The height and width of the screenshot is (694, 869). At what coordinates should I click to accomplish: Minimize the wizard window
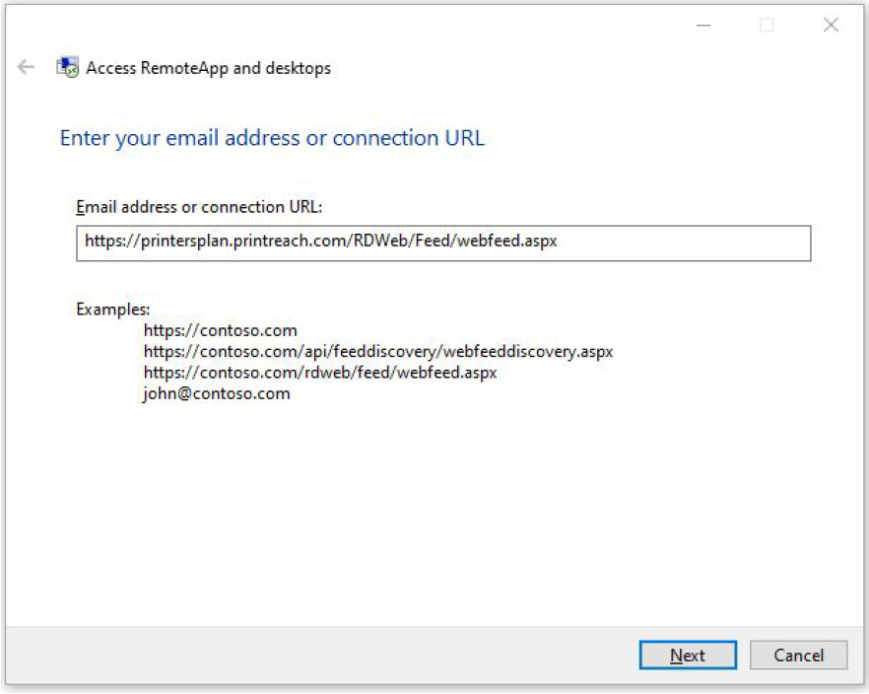(704, 25)
